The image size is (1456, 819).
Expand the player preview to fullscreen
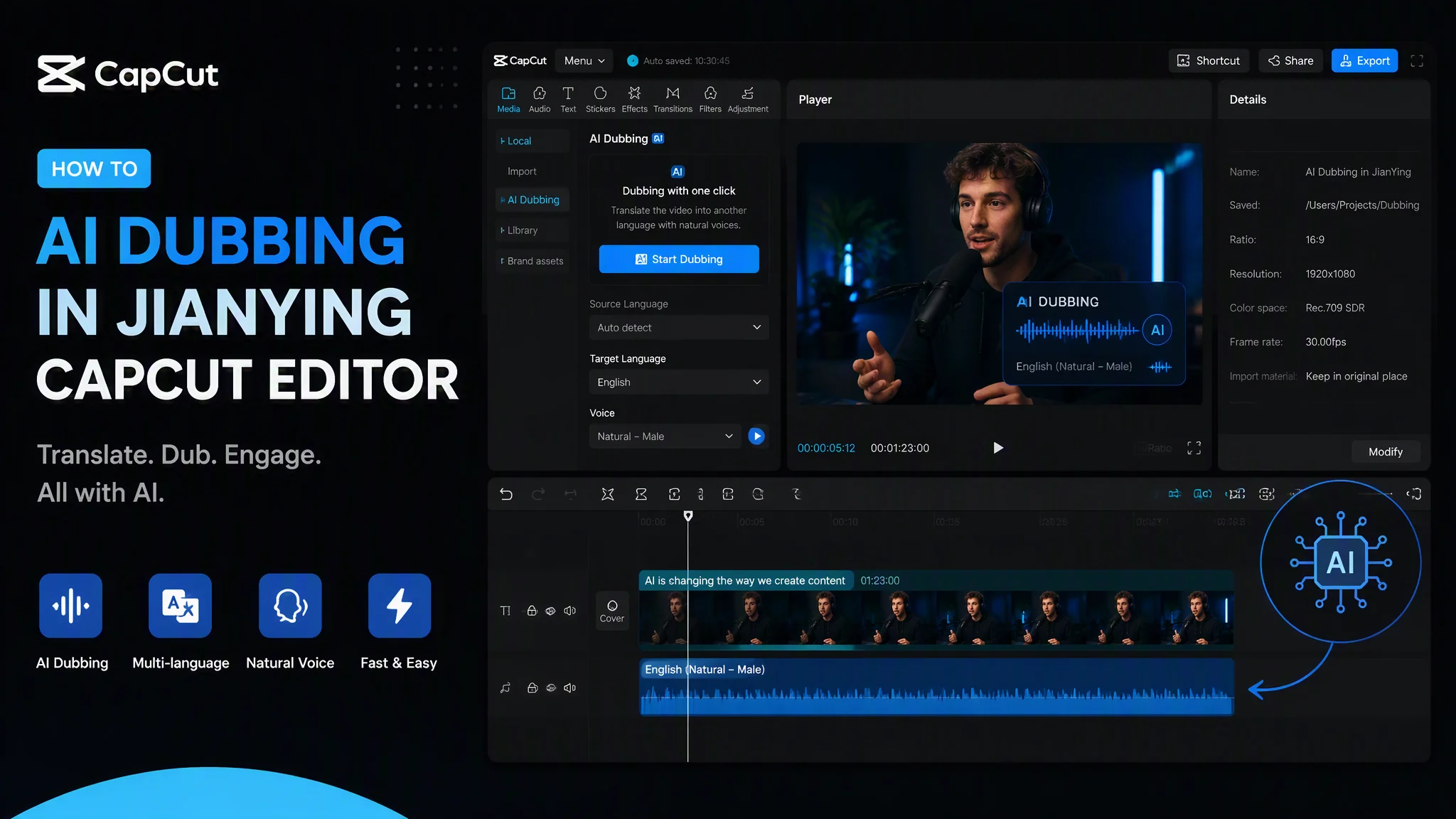click(x=1194, y=448)
